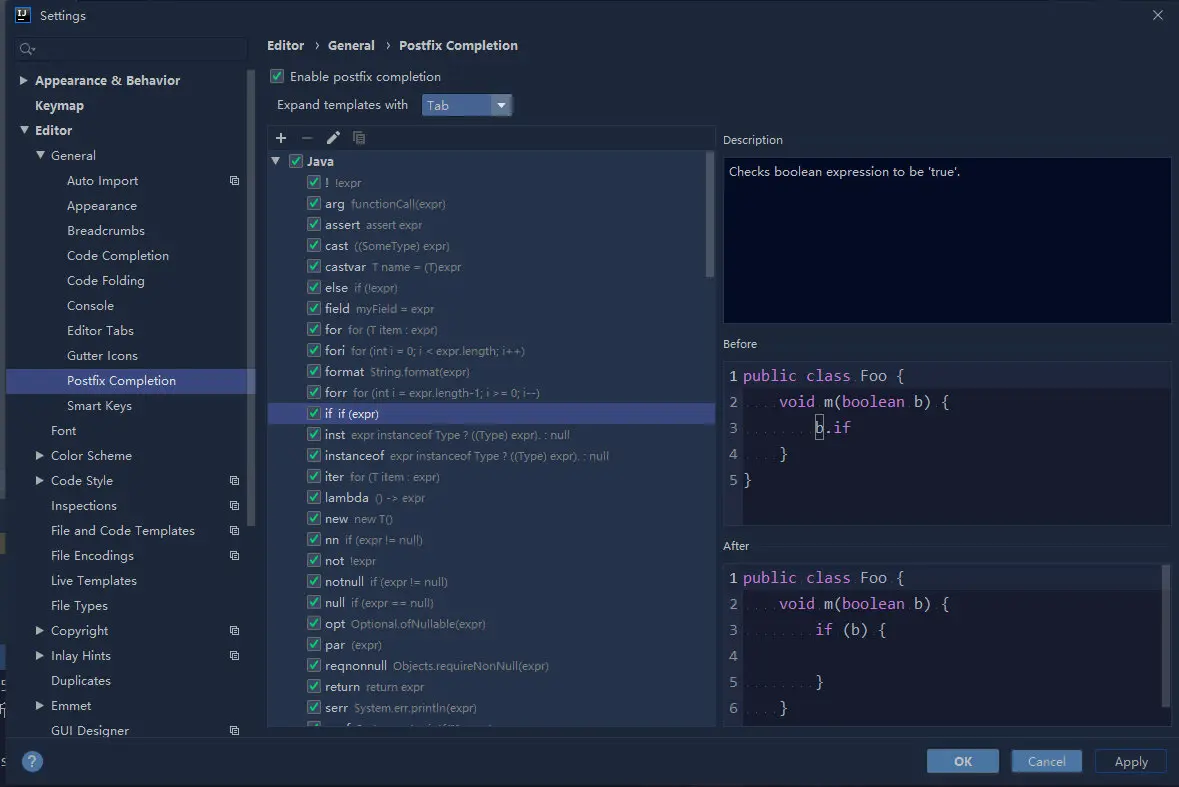Close the Settings dialog
This screenshot has height=787, width=1179.
click(1157, 15)
